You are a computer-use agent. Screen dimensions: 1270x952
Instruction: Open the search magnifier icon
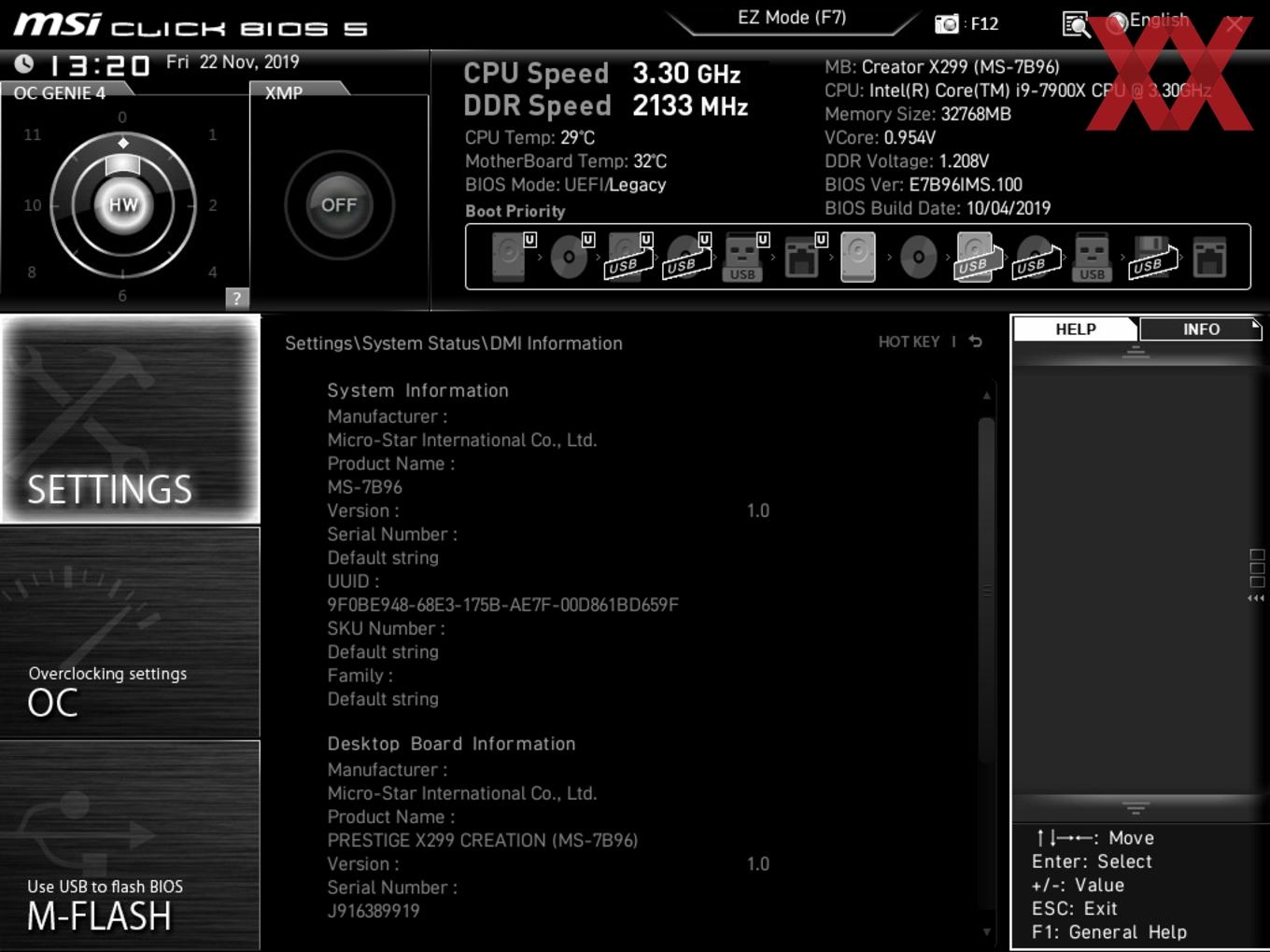click(x=1076, y=24)
